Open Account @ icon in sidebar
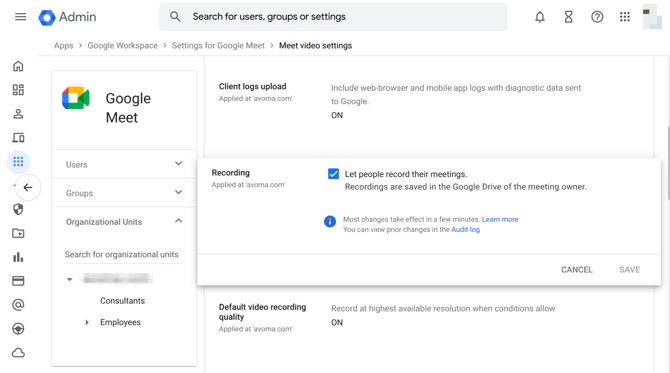The image size is (670, 373). pyautogui.click(x=18, y=305)
